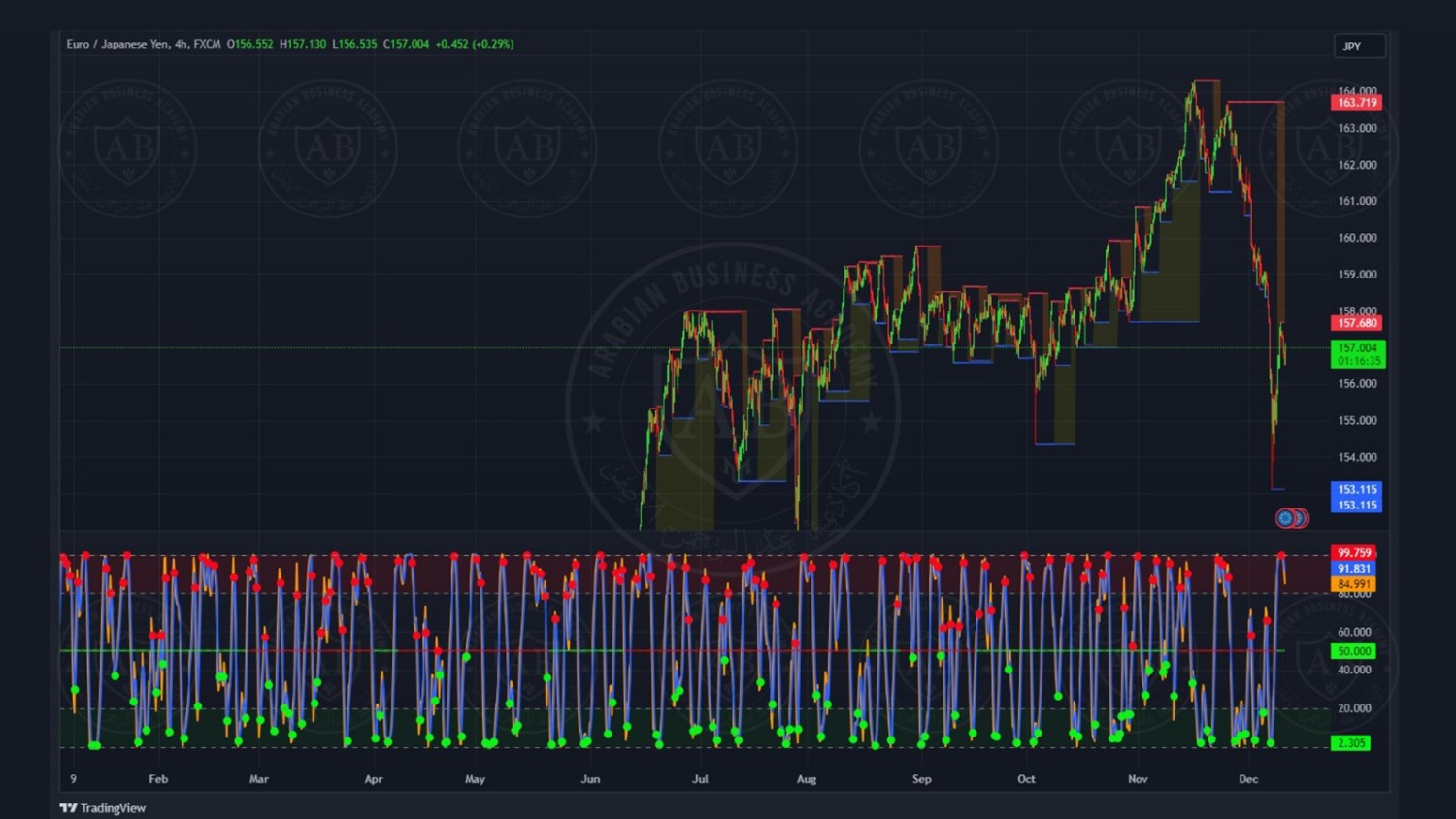Click the red 99.759 oscillator value label
Screen dimensions: 1456x819
click(1353, 553)
